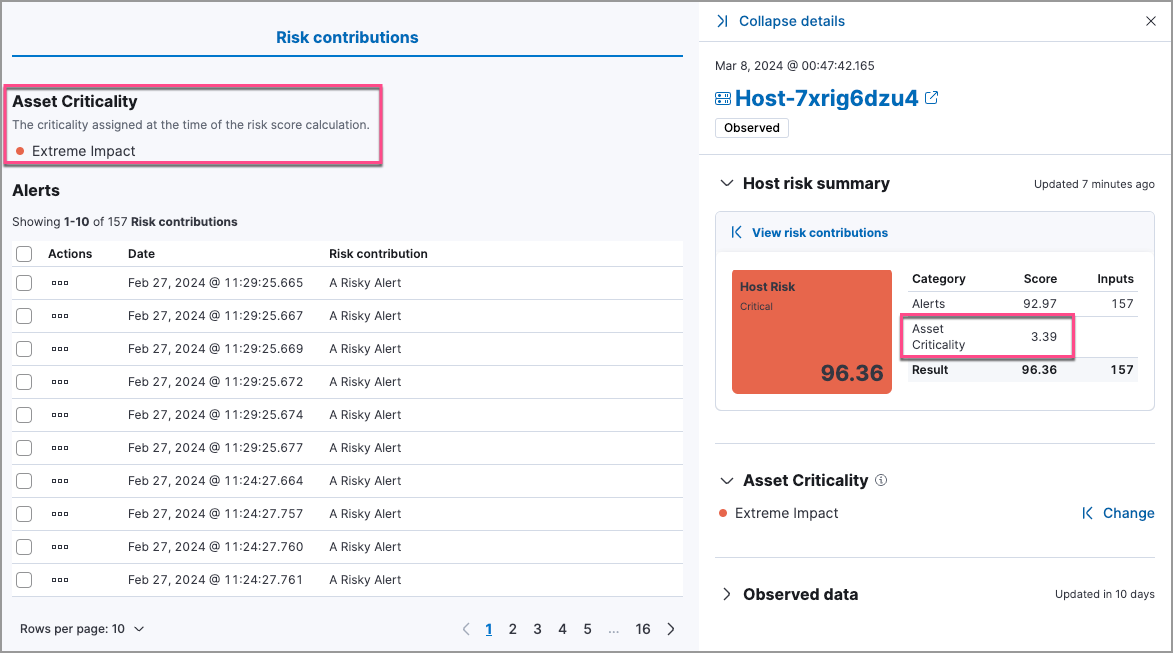Click the host icon before Host-7xrig6dzu4
Viewport: 1173px width, 653px height.
[x=722, y=98]
